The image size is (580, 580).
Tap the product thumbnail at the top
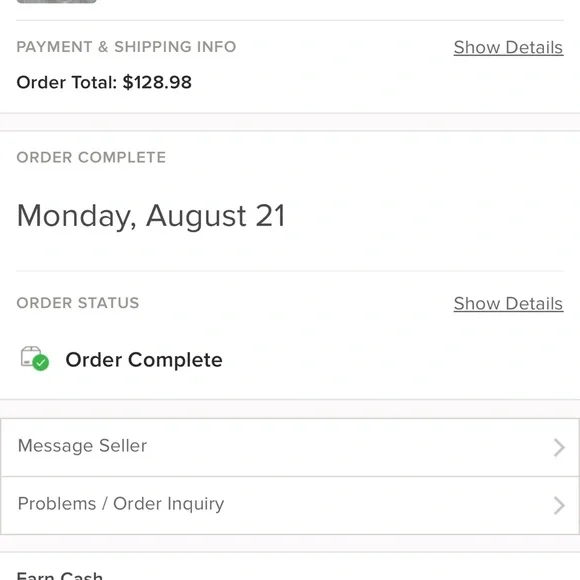[57, 1]
